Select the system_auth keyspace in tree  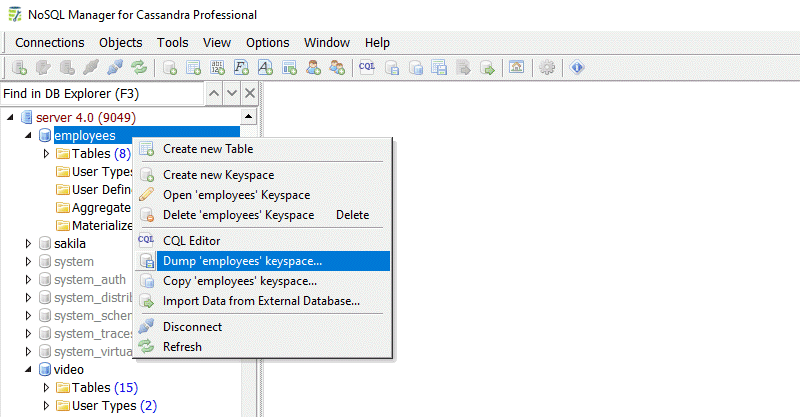pyautogui.click(x=89, y=280)
